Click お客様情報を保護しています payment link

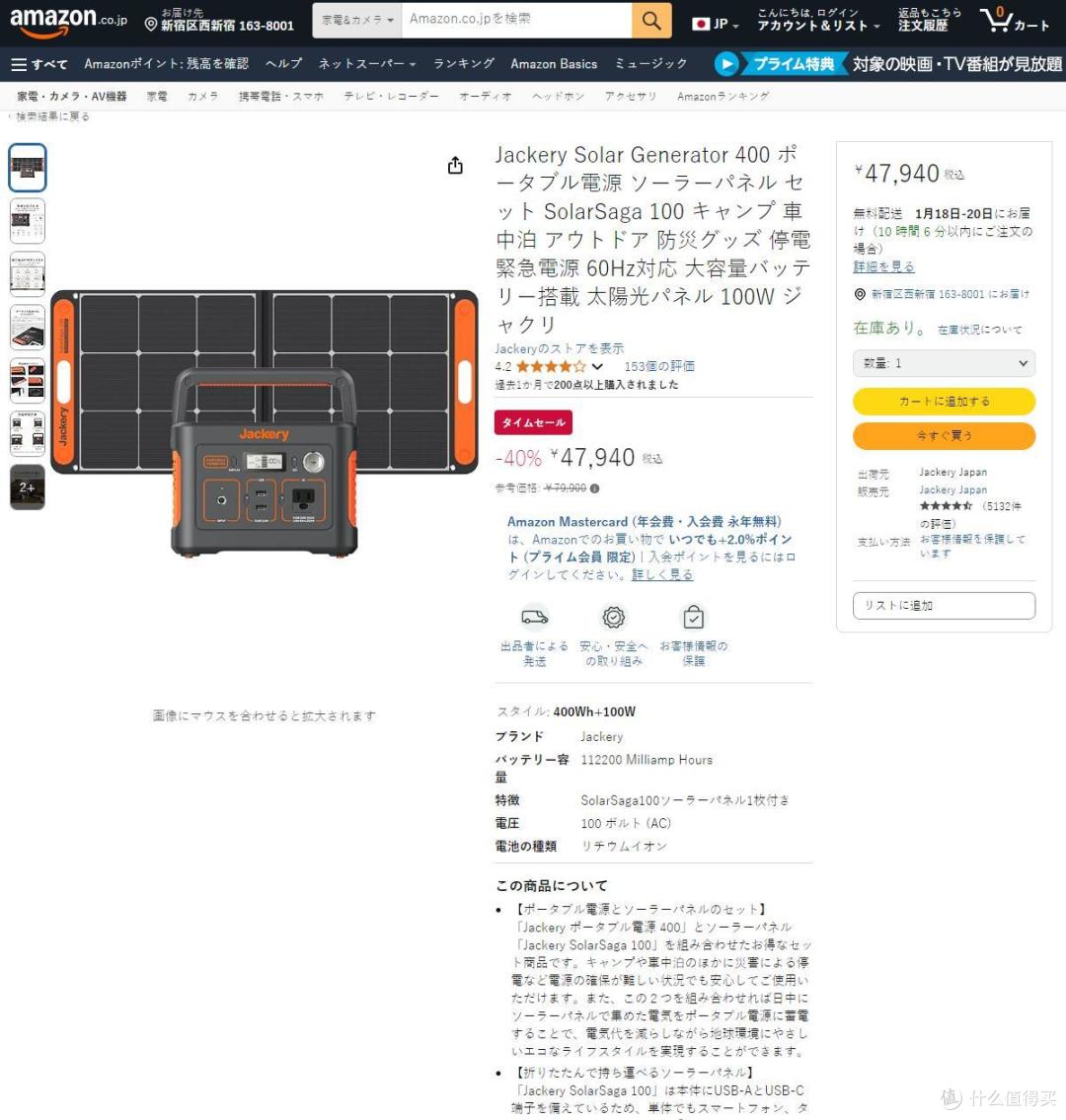coord(972,546)
